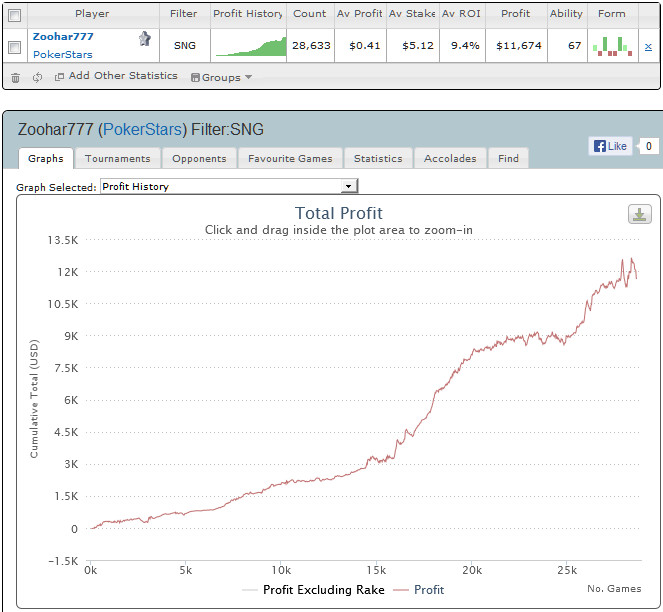Check the Zoohar777 row checkbox
The width and height of the screenshot is (663, 612).
point(14,46)
